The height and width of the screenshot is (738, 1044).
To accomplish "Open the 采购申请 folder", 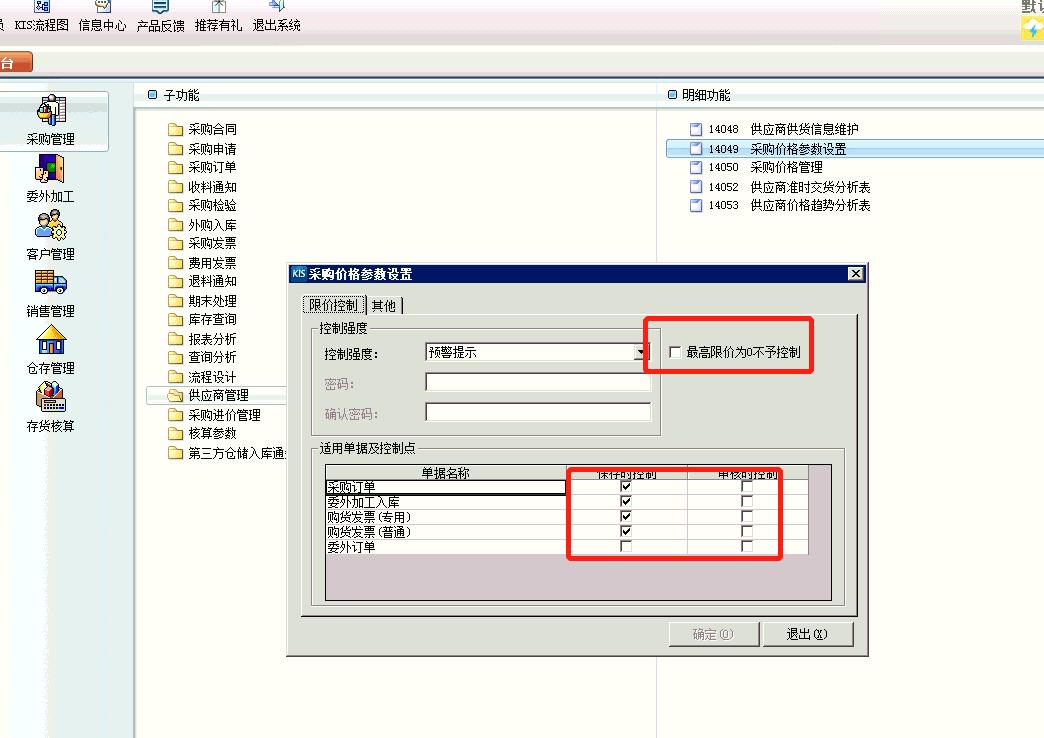I will 202,149.
